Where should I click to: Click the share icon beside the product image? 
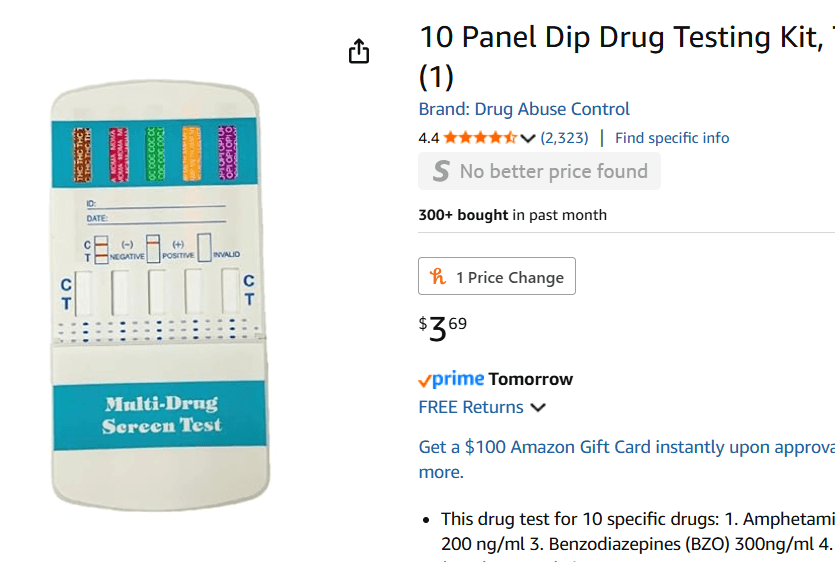click(359, 52)
